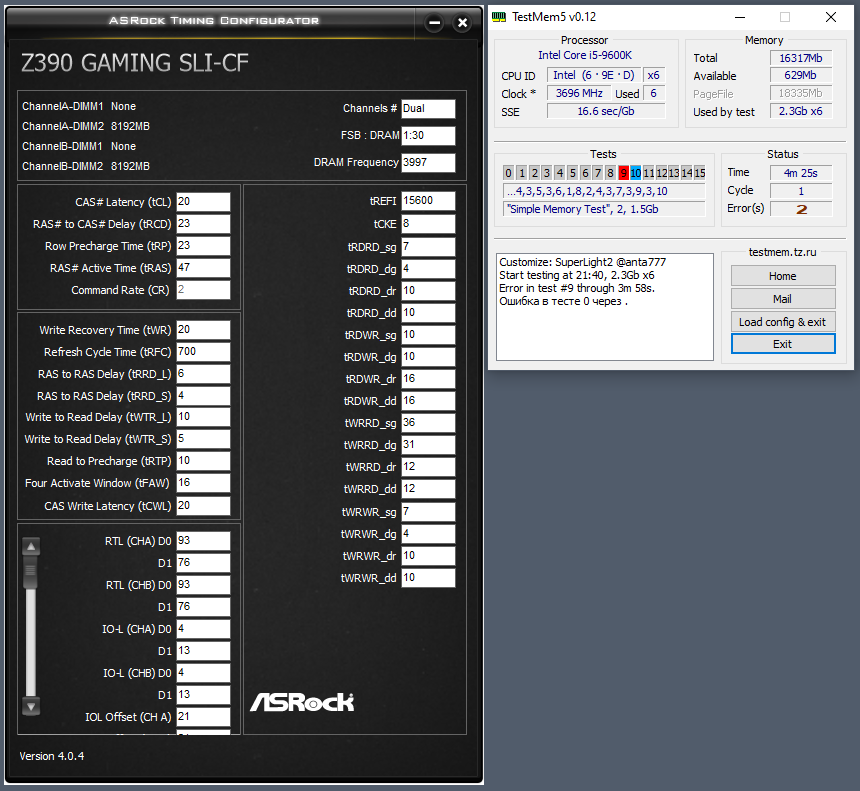Click the tRRD_S value field

[203, 396]
